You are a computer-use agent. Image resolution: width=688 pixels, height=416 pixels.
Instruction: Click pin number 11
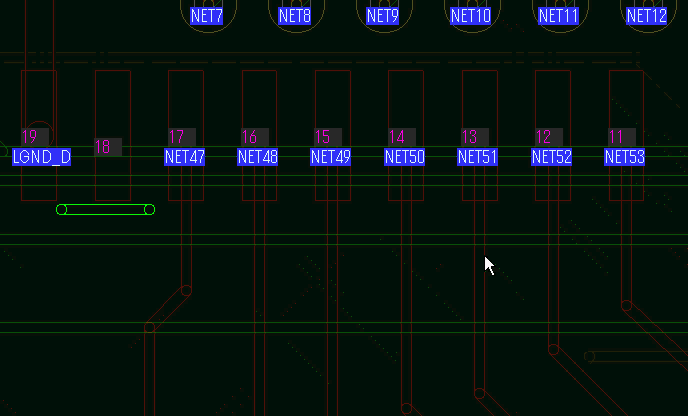point(622,137)
